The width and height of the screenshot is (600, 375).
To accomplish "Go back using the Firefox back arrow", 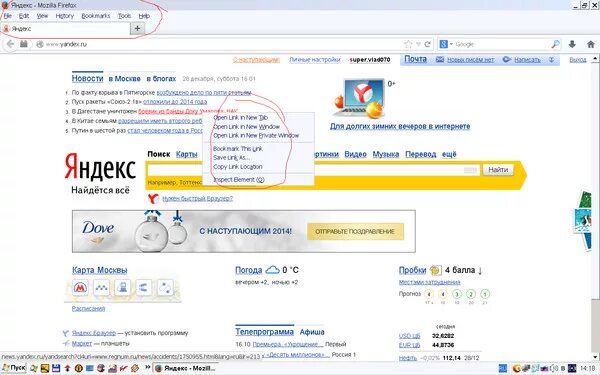I will 10,44.
